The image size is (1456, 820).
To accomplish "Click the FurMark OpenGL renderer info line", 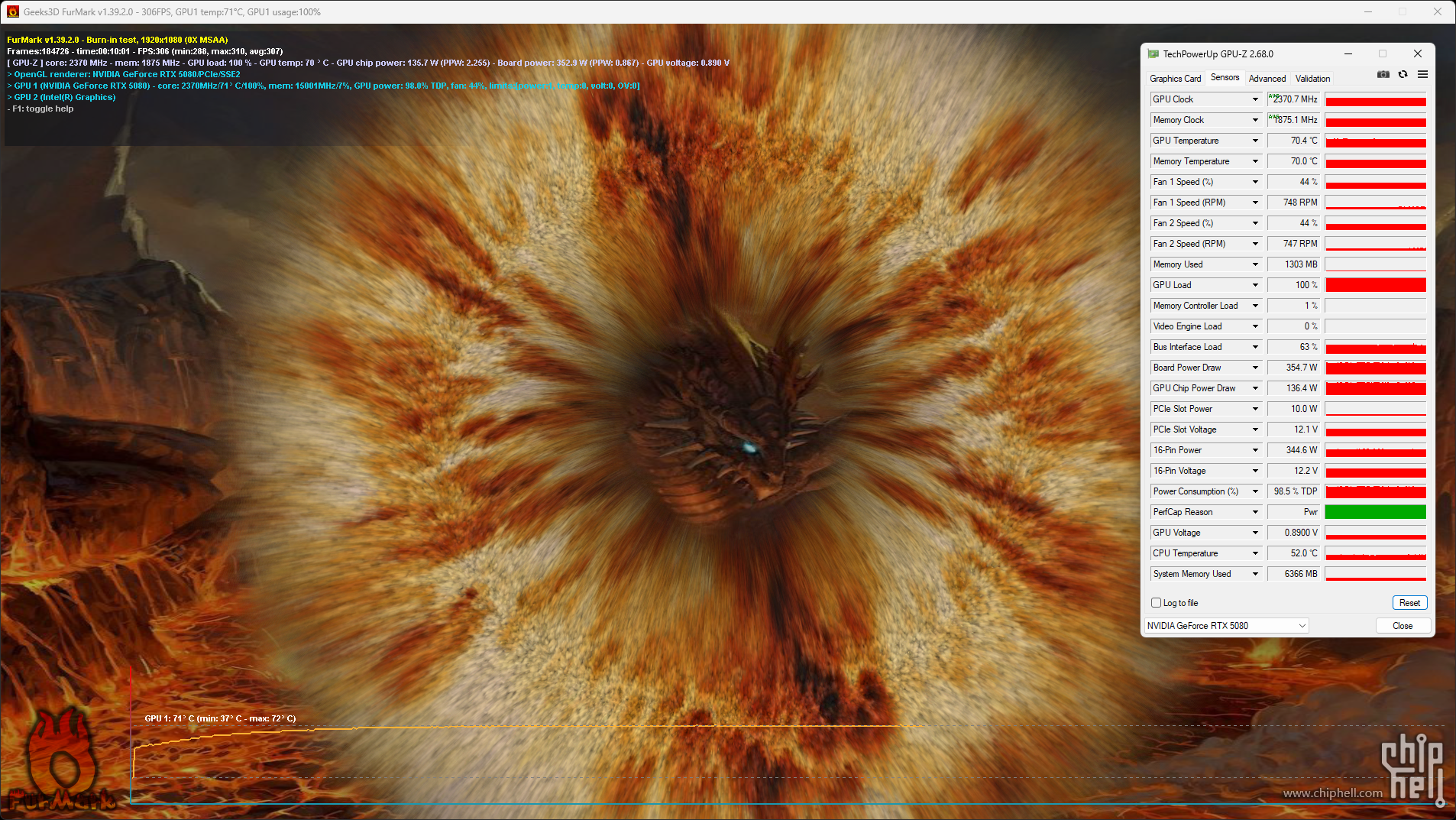I will tap(124, 74).
